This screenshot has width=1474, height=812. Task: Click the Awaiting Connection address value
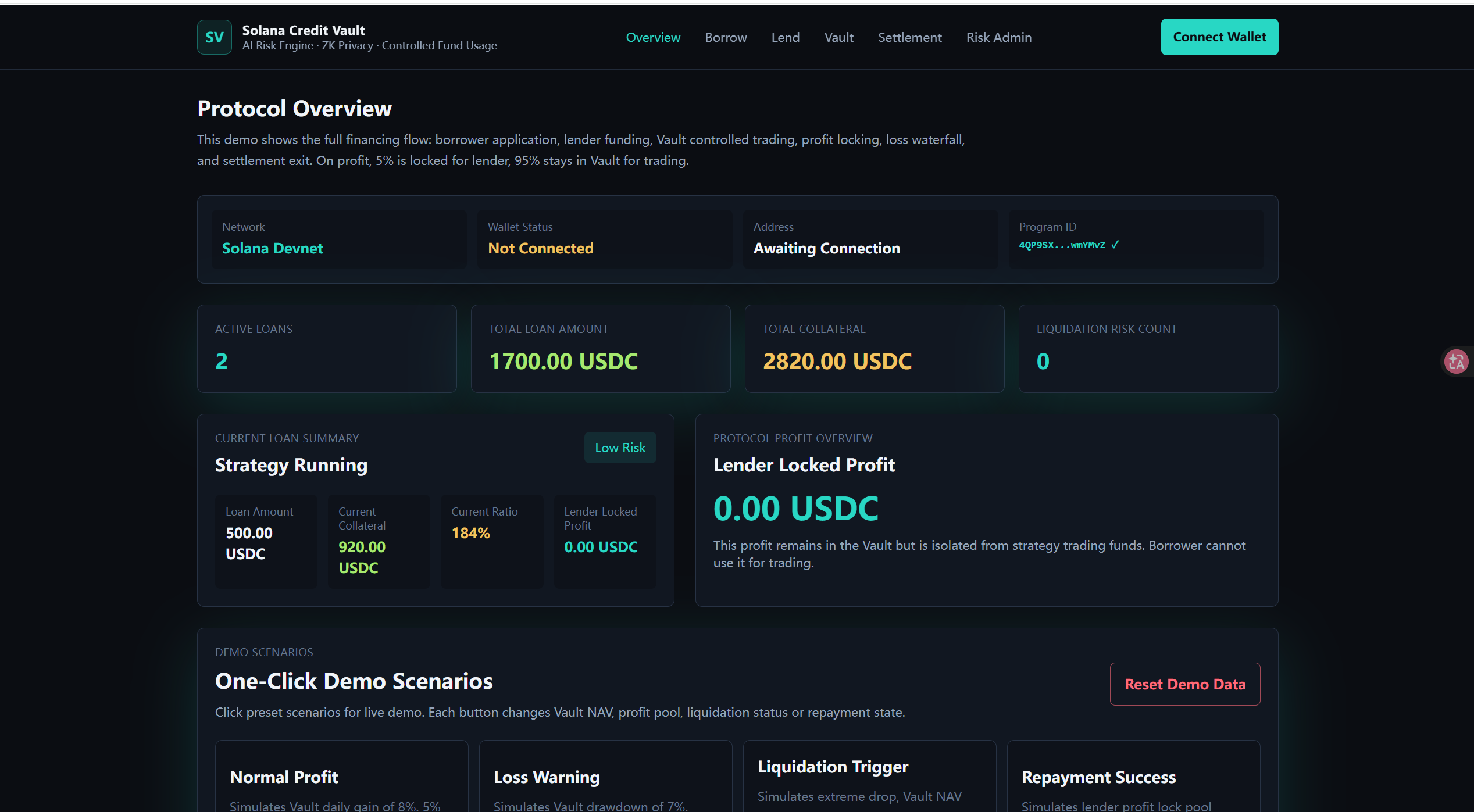click(x=826, y=248)
